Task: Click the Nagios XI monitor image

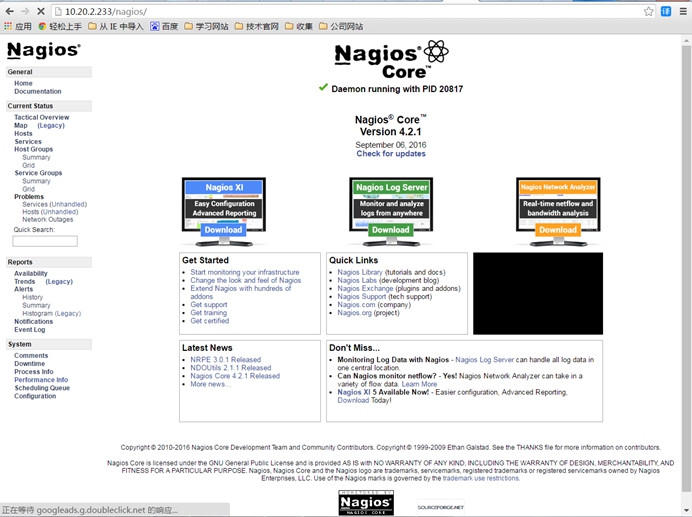Action: click(224, 211)
